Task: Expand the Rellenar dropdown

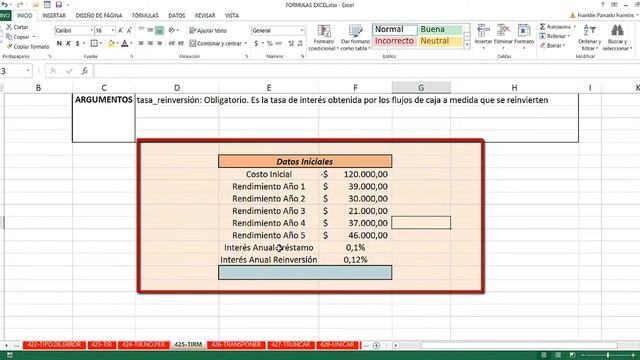Action: pos(569,36)
